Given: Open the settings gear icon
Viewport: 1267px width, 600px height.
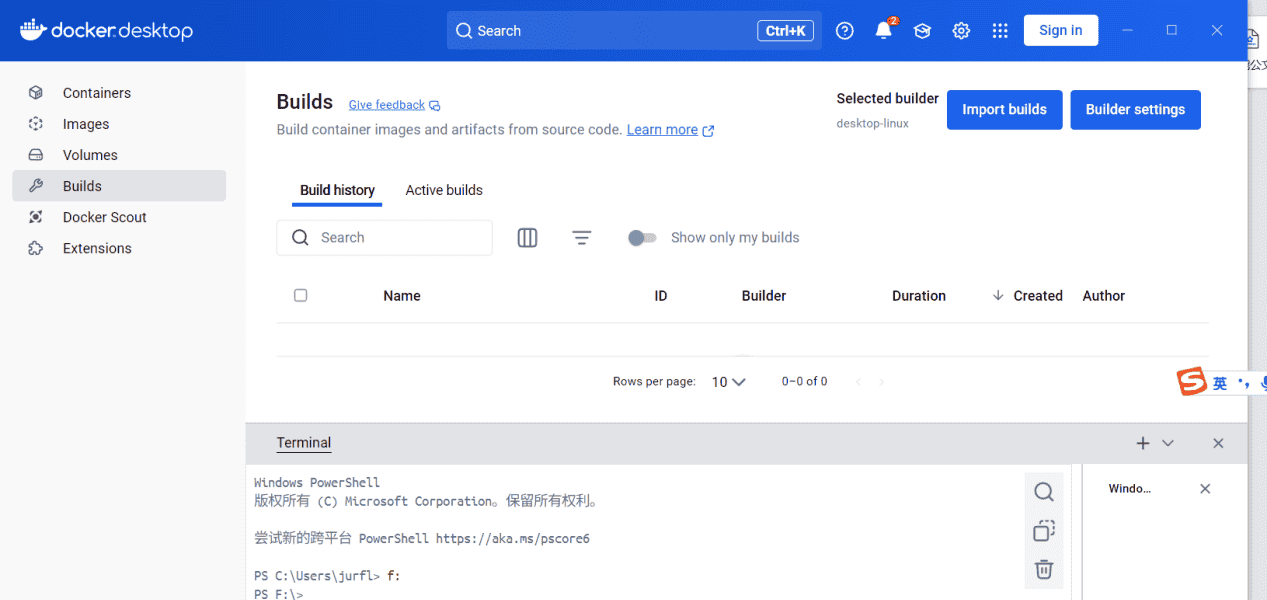Looking at the screenshot, I should (x=961, y=31).
